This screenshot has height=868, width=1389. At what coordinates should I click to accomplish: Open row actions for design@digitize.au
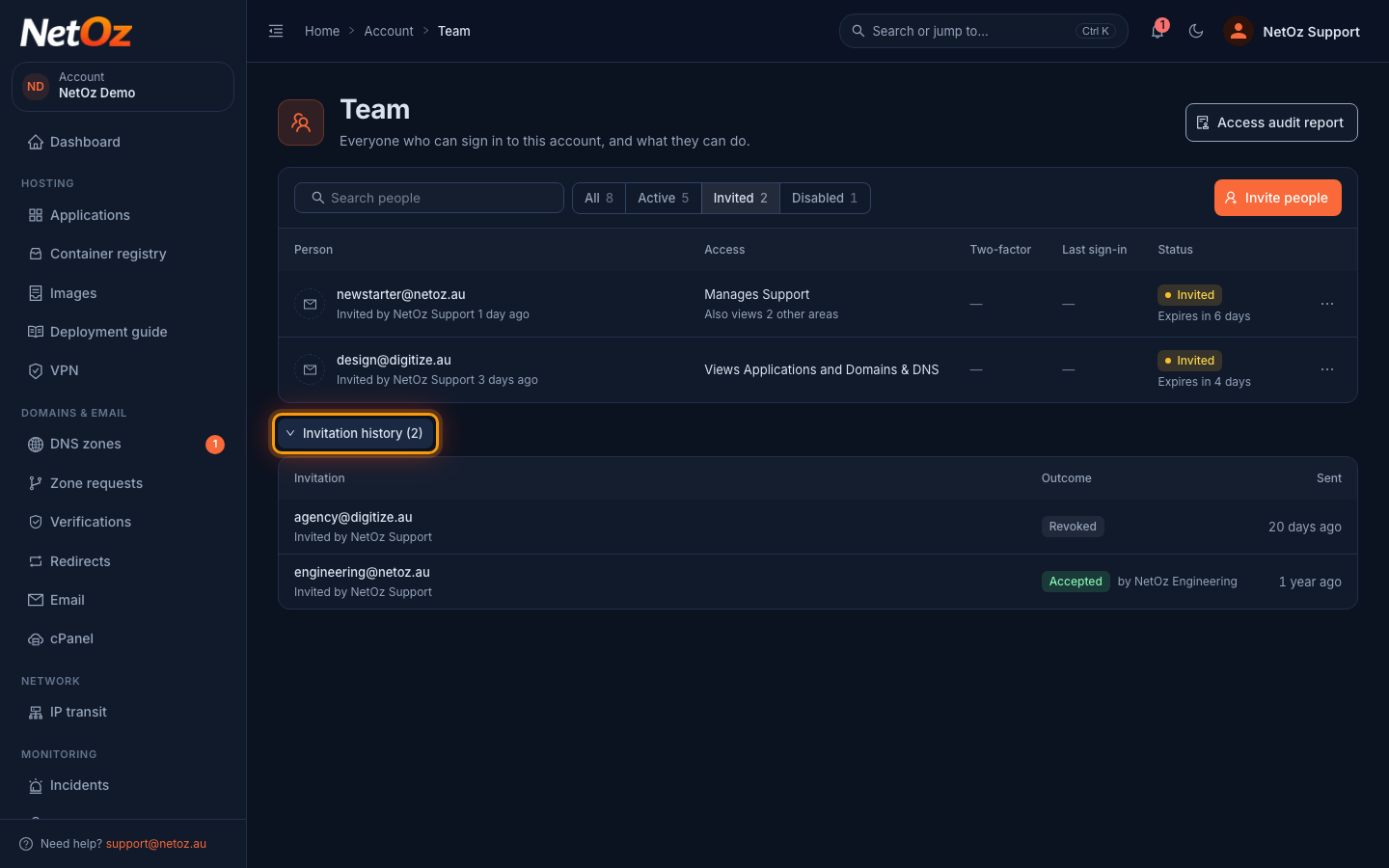click(1327, 369)
